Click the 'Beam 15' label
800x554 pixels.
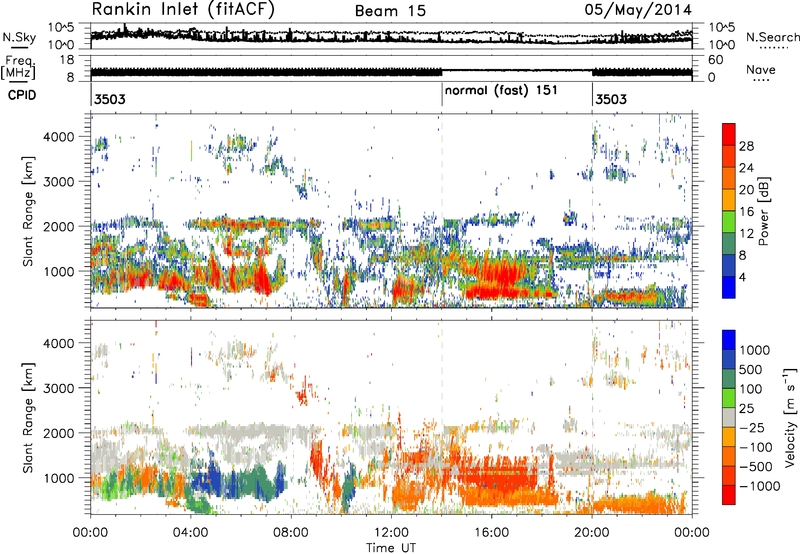coord(390,11)
